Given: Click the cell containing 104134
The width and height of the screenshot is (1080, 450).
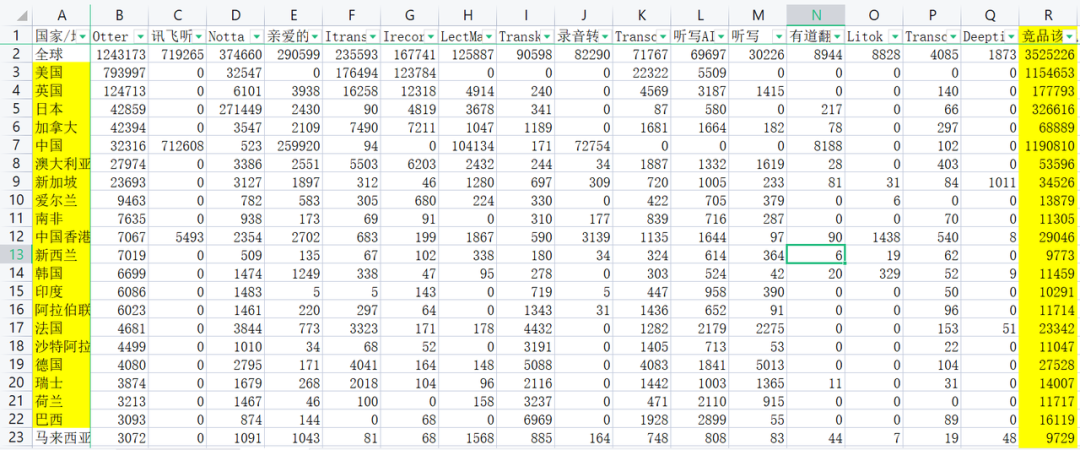Looking at the screenshot, I should (x=468, y=145).
